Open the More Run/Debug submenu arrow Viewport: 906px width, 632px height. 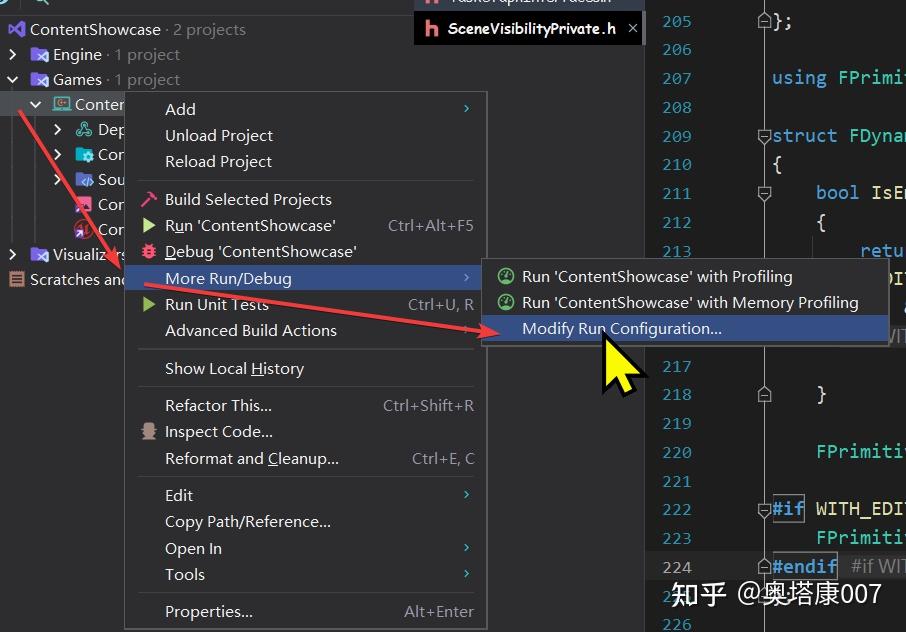coord(465,278)
